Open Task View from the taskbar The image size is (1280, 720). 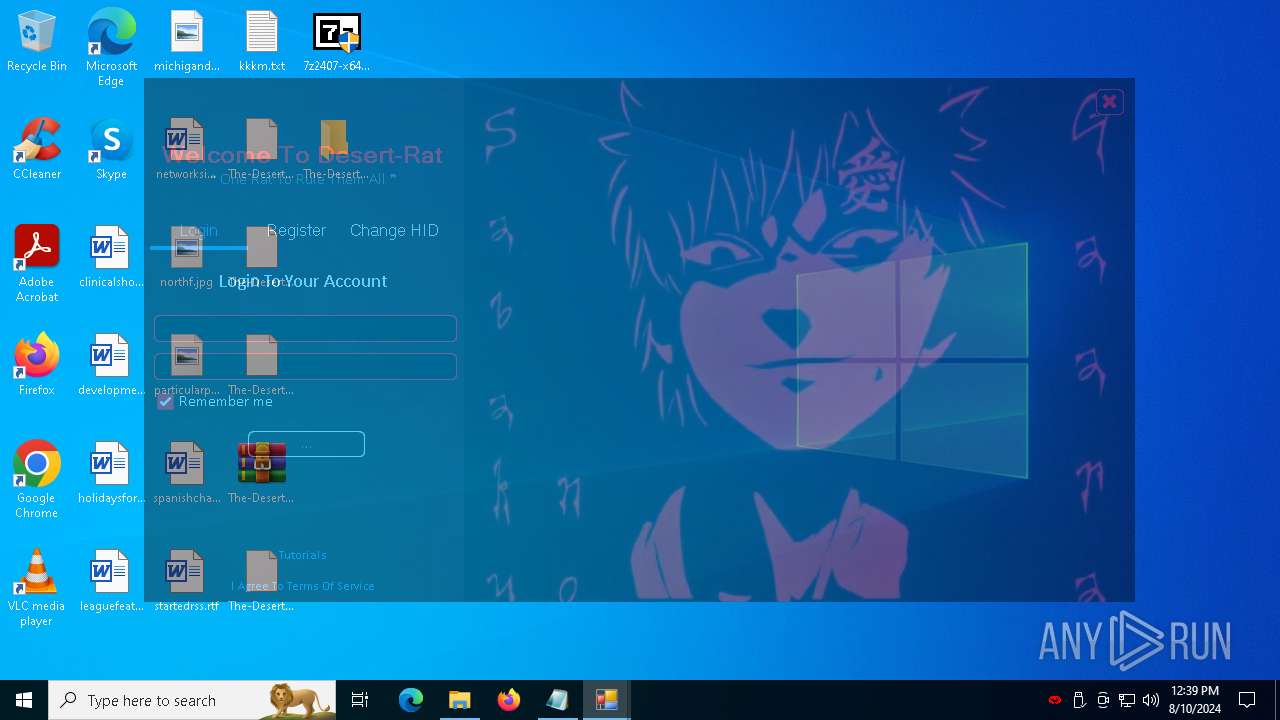tap(360, 700)
